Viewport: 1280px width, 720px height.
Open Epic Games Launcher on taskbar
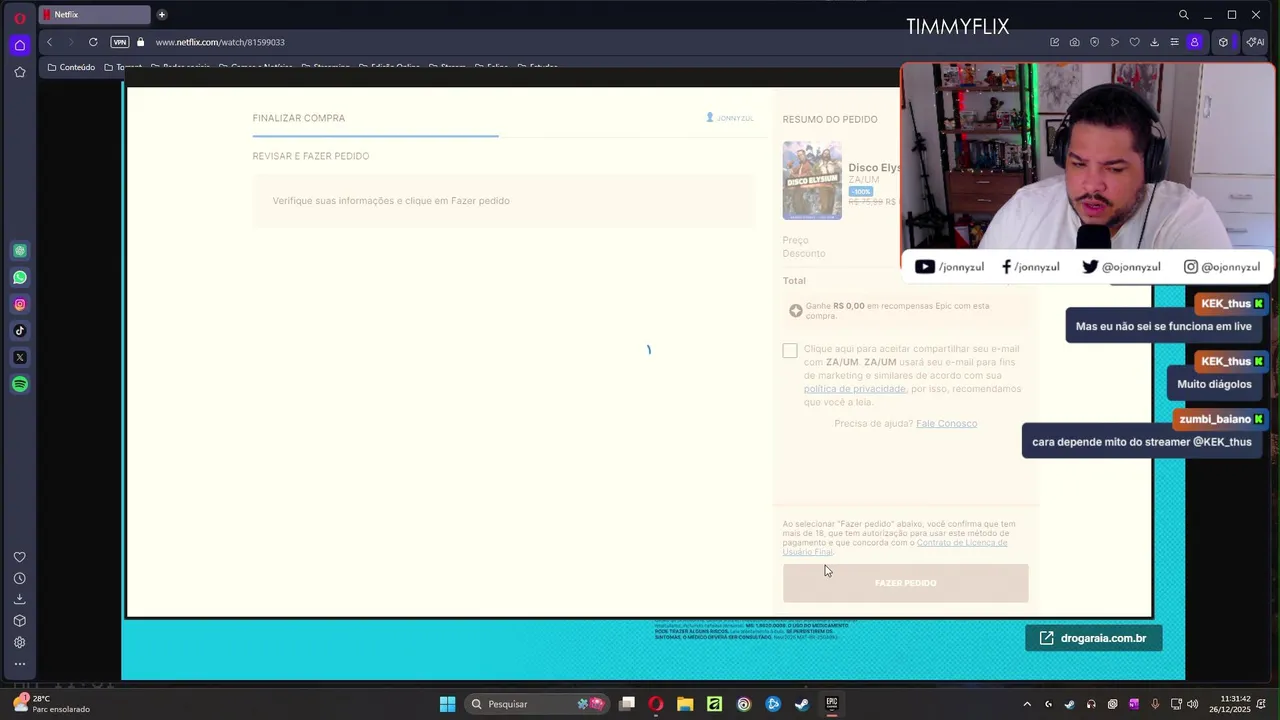[x=831, y=704]
